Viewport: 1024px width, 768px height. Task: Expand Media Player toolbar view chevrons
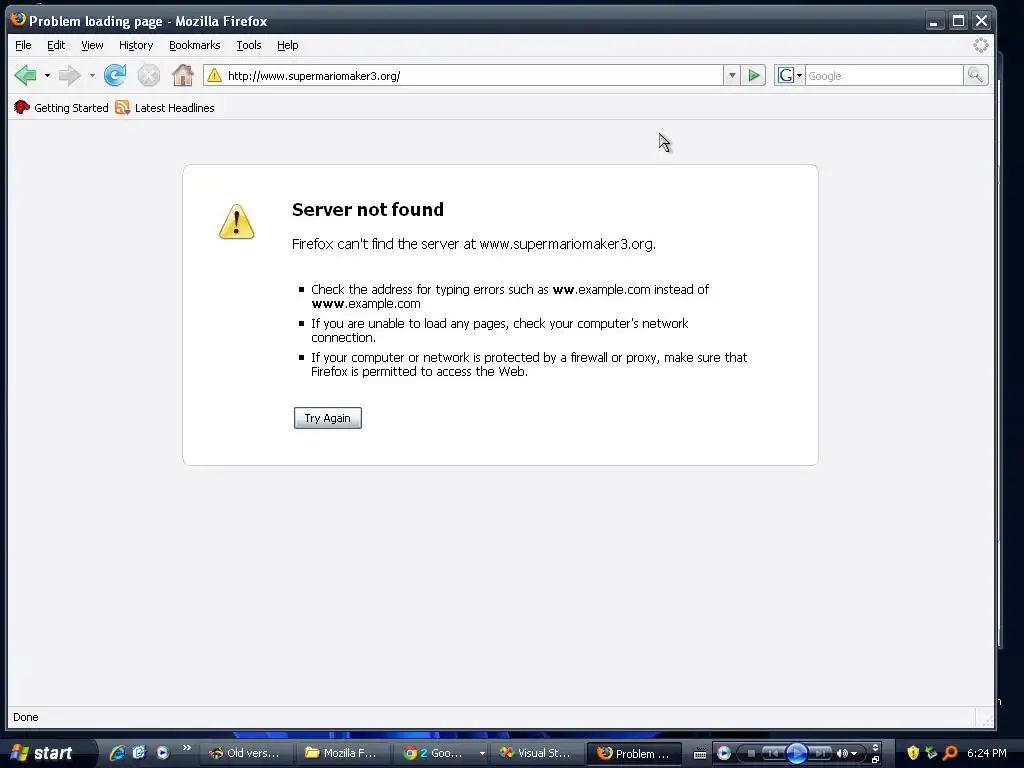point(875,747)
